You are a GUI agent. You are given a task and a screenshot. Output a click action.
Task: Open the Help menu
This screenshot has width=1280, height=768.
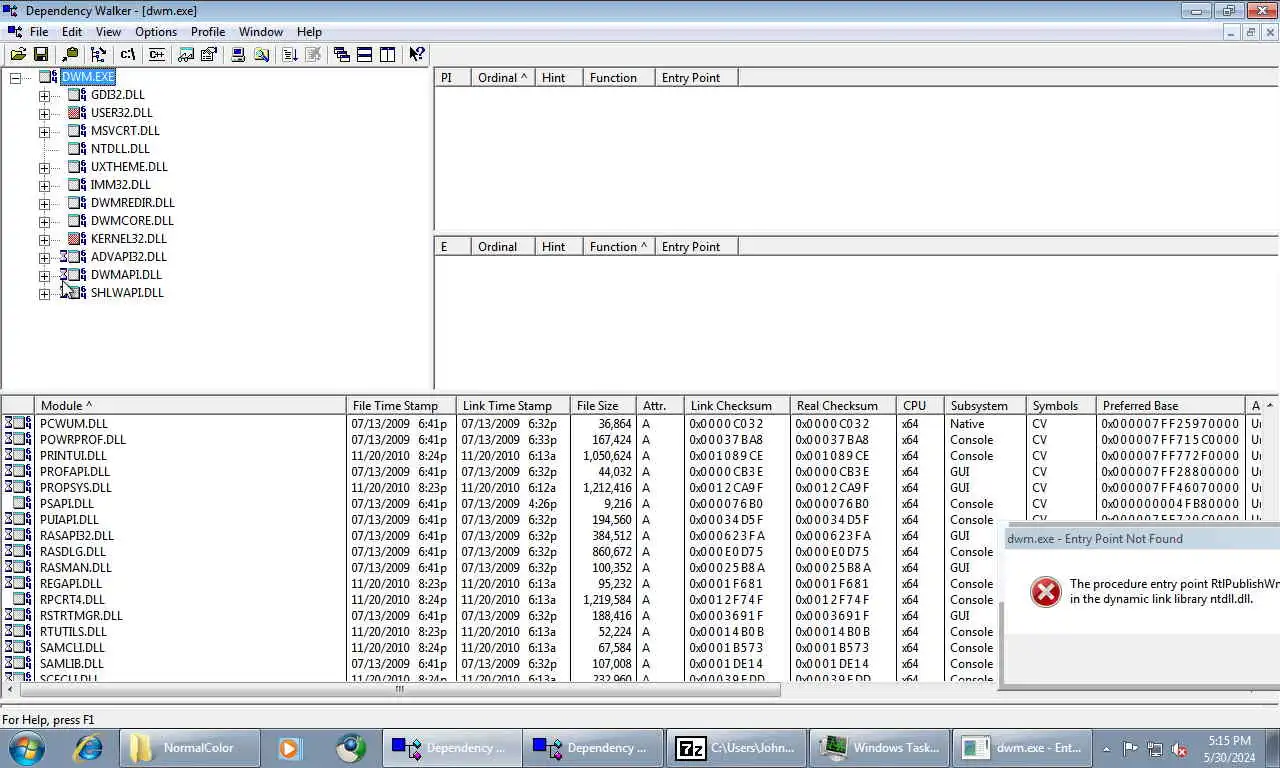pos(309,32)
